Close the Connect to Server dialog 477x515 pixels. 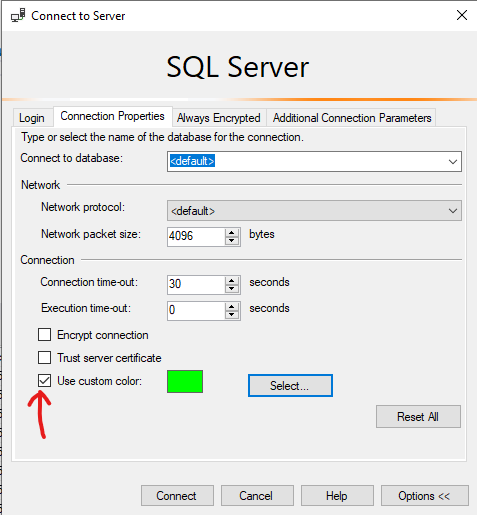(x=462, y=15)
